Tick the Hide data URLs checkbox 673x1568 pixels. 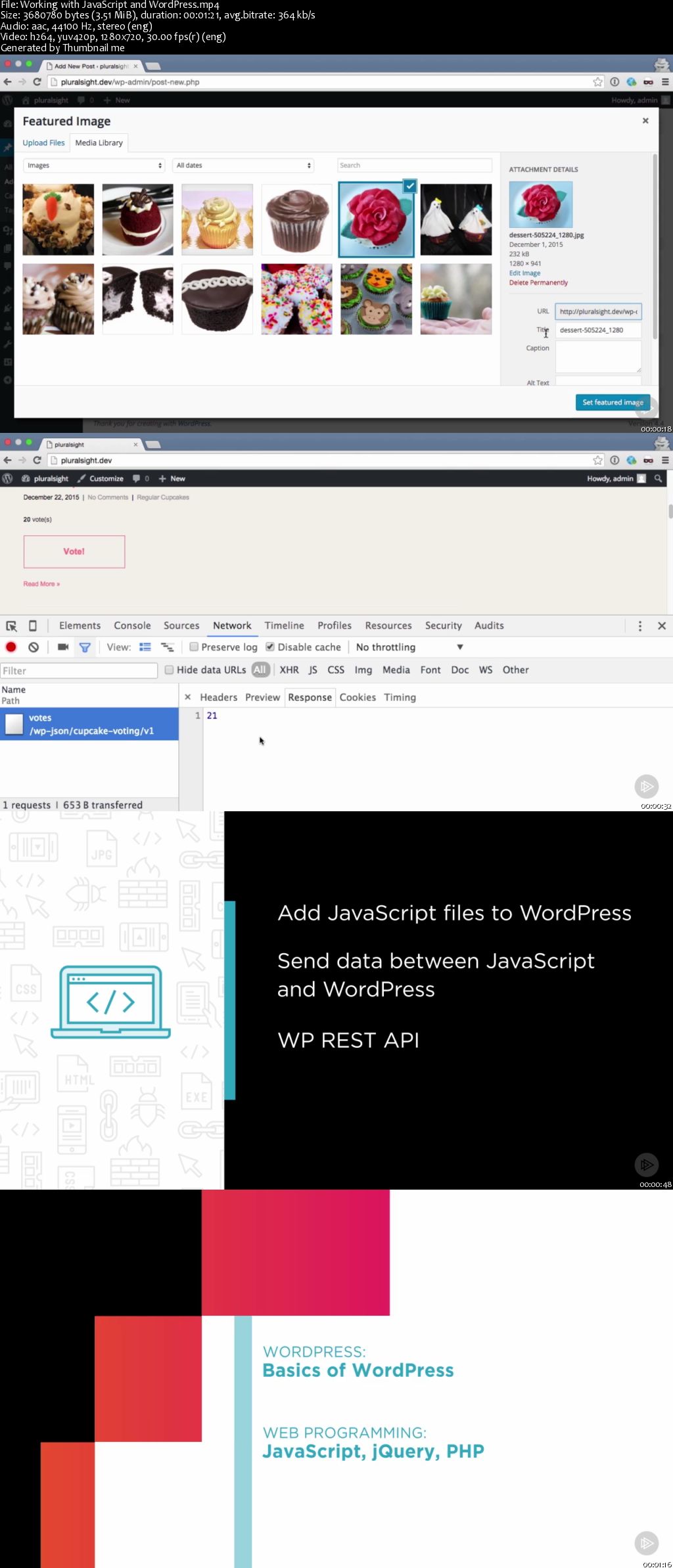coord(170,670)
